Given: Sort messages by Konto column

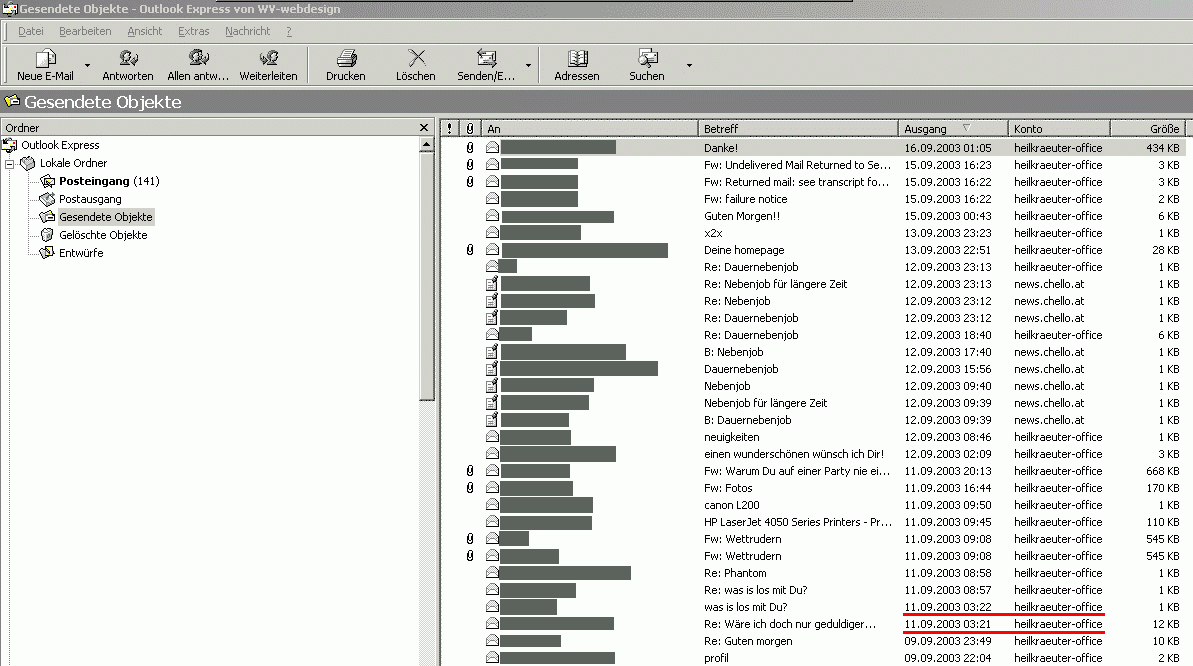Looking at the screenshot, I should (x=1059, y=129).
